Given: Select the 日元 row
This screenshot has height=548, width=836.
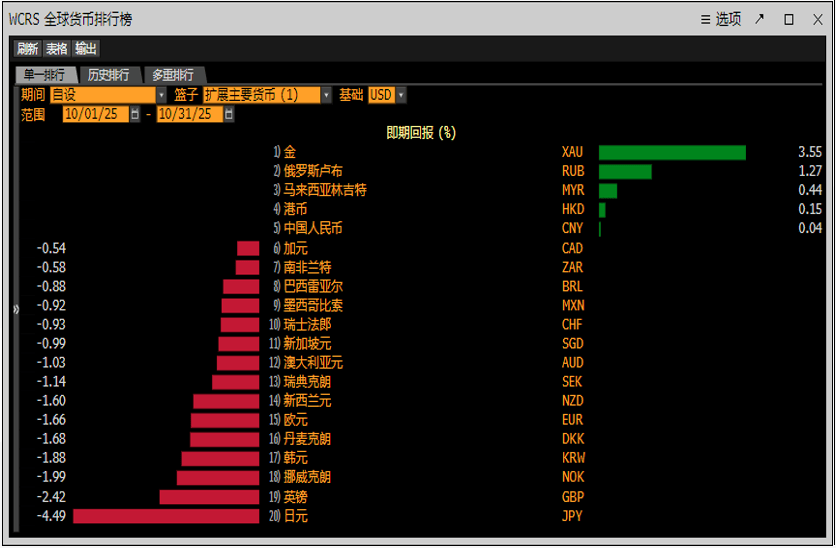Looking at the screenshot, I should tap(421, 517).
